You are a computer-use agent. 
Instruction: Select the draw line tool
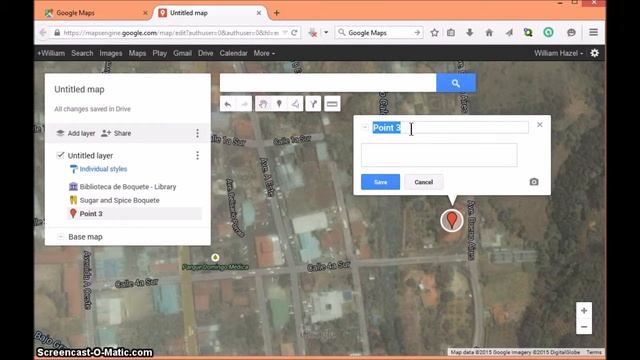point(295,104)
